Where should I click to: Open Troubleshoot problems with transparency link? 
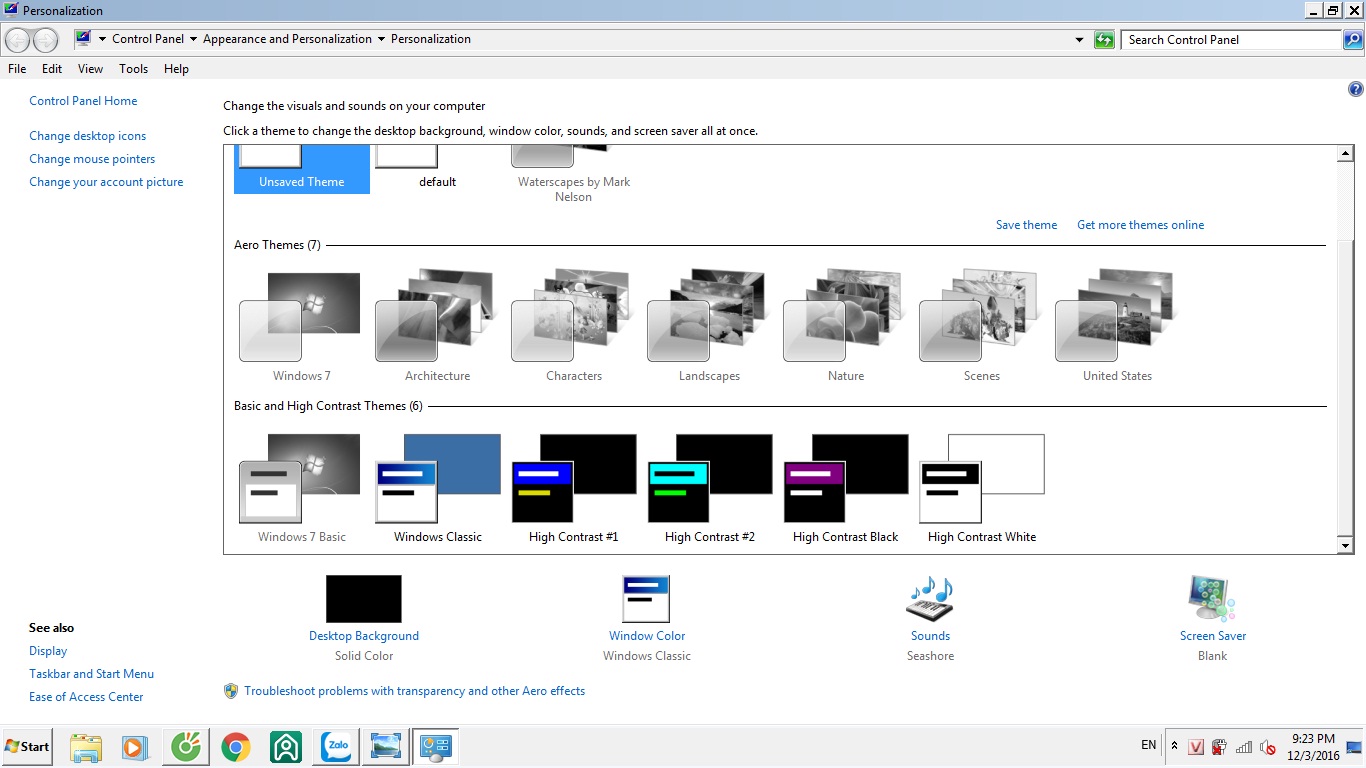tap(415, 691)
